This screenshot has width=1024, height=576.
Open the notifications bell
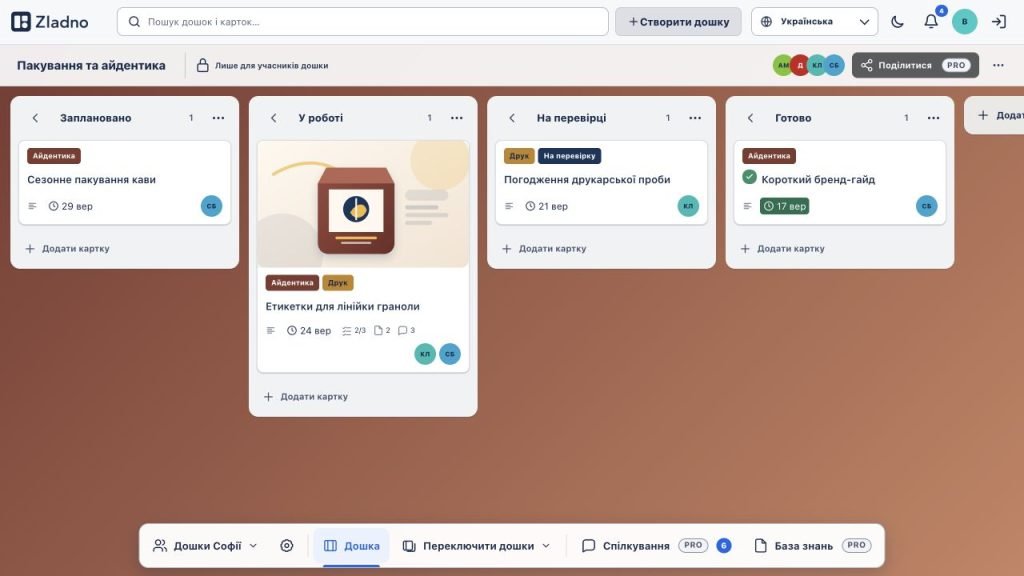click(x=931, y=22)
